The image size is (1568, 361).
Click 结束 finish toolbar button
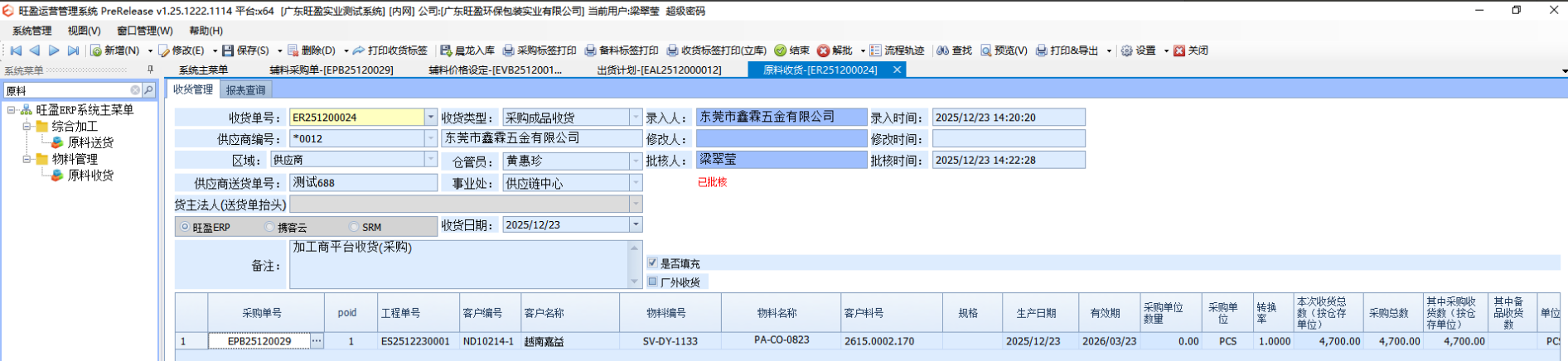coord(792,51)
